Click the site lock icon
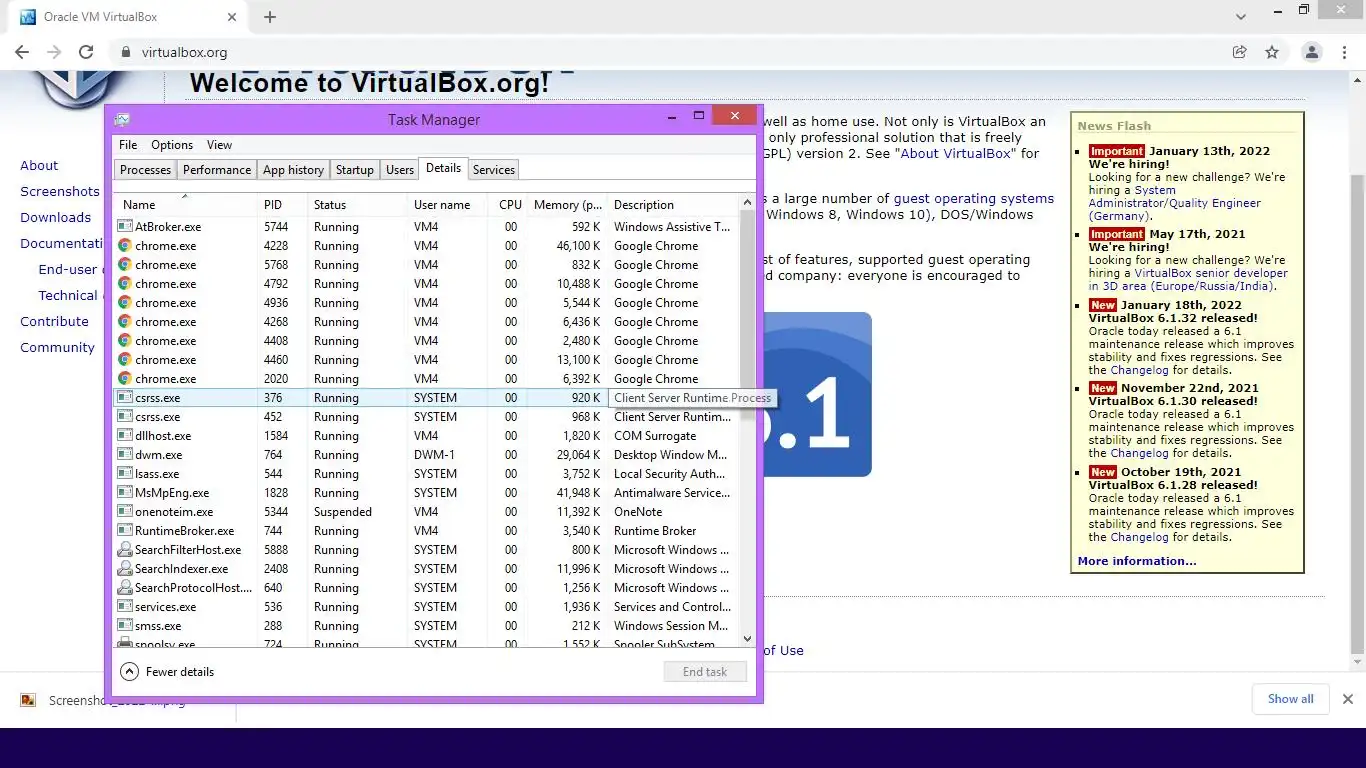This screenshot has height=768, width=1366. [x=125, y=52]
